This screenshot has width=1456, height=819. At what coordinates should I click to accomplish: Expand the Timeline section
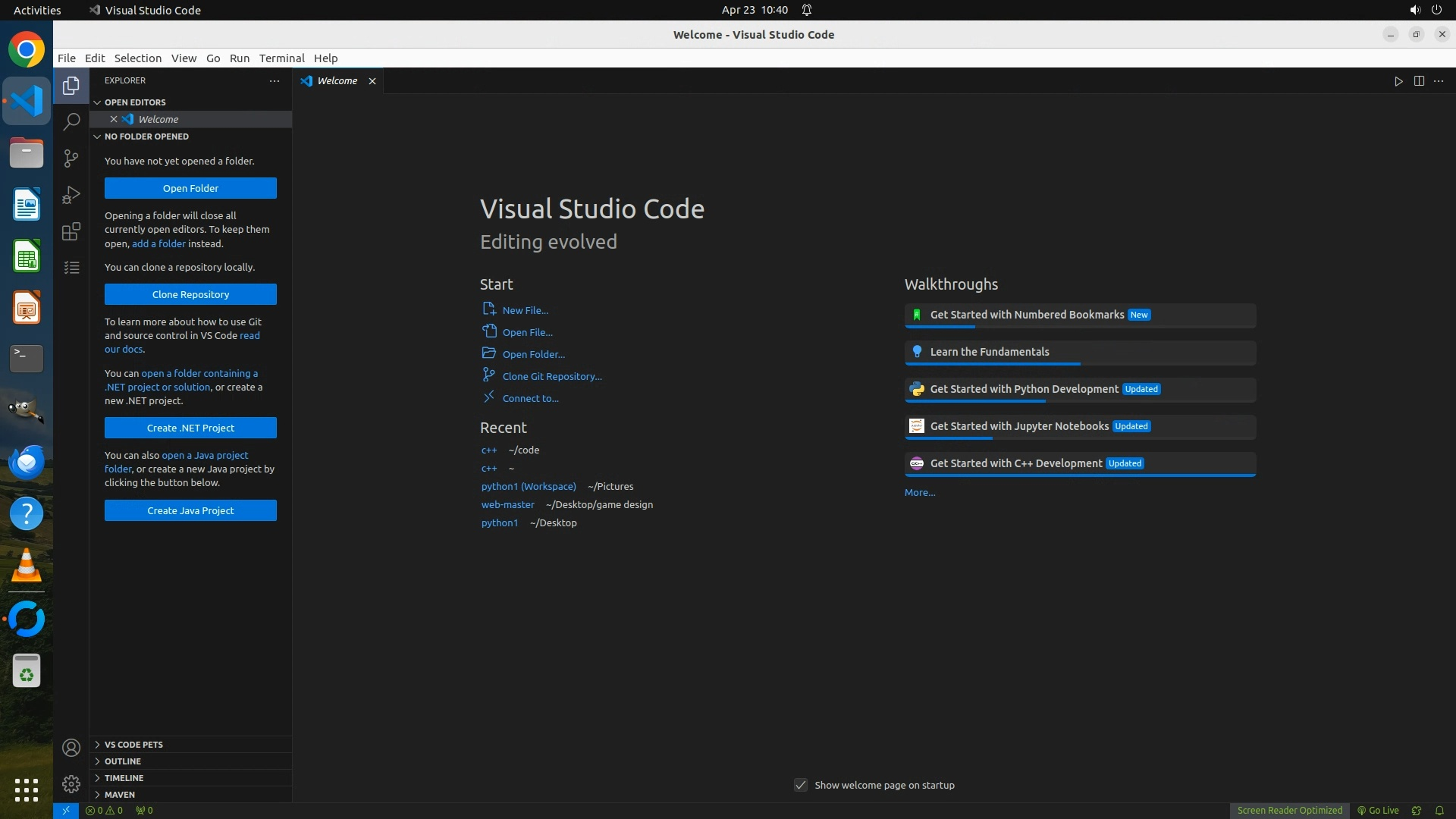click(x=124, y=778)
